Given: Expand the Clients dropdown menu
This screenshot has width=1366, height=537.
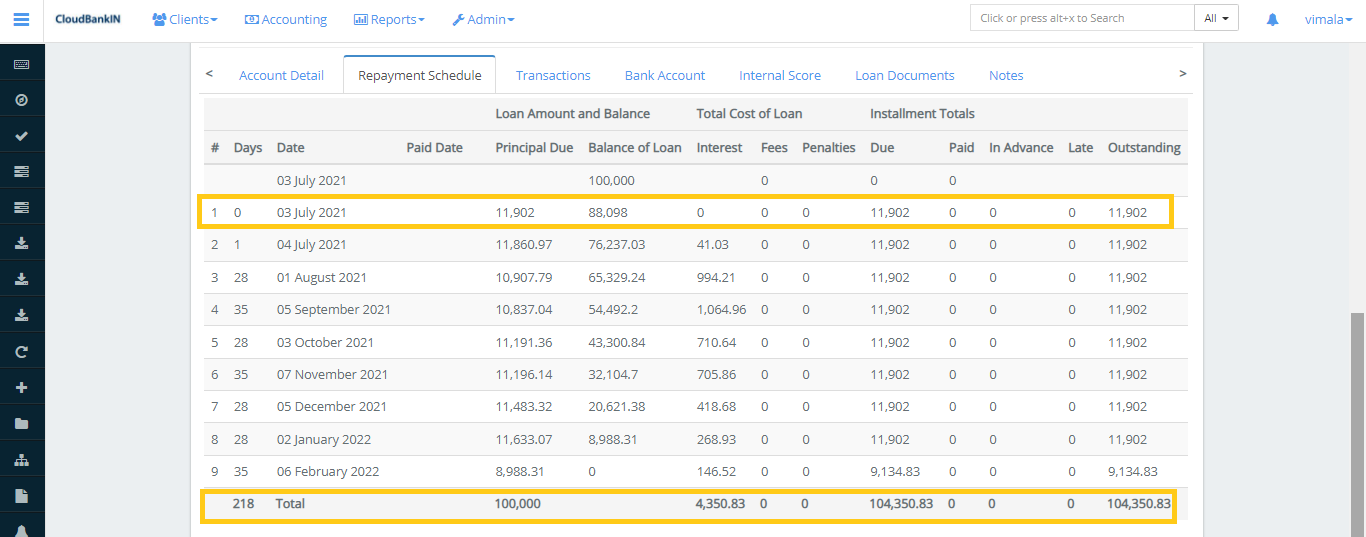Looking at the screenshot, I should pyautogui.click(x=184, y=20).
